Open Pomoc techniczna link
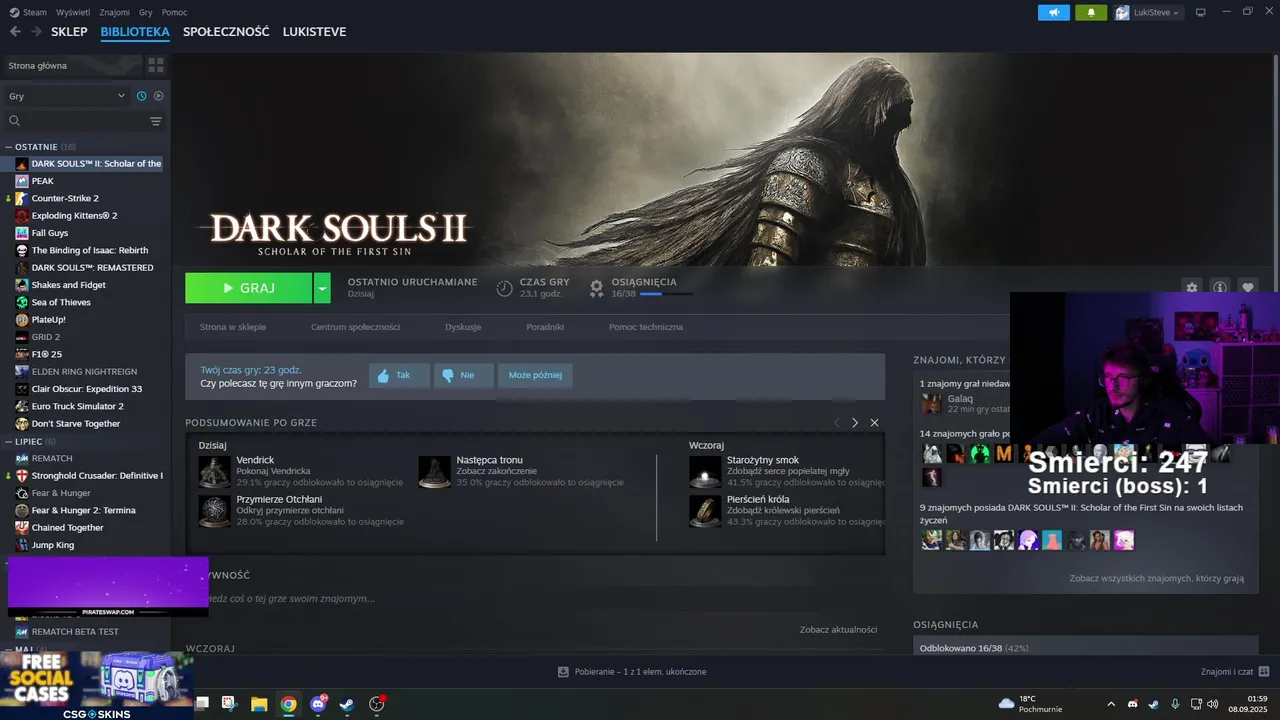Viewport: 1280px width, 720px height. click(646, 327)
